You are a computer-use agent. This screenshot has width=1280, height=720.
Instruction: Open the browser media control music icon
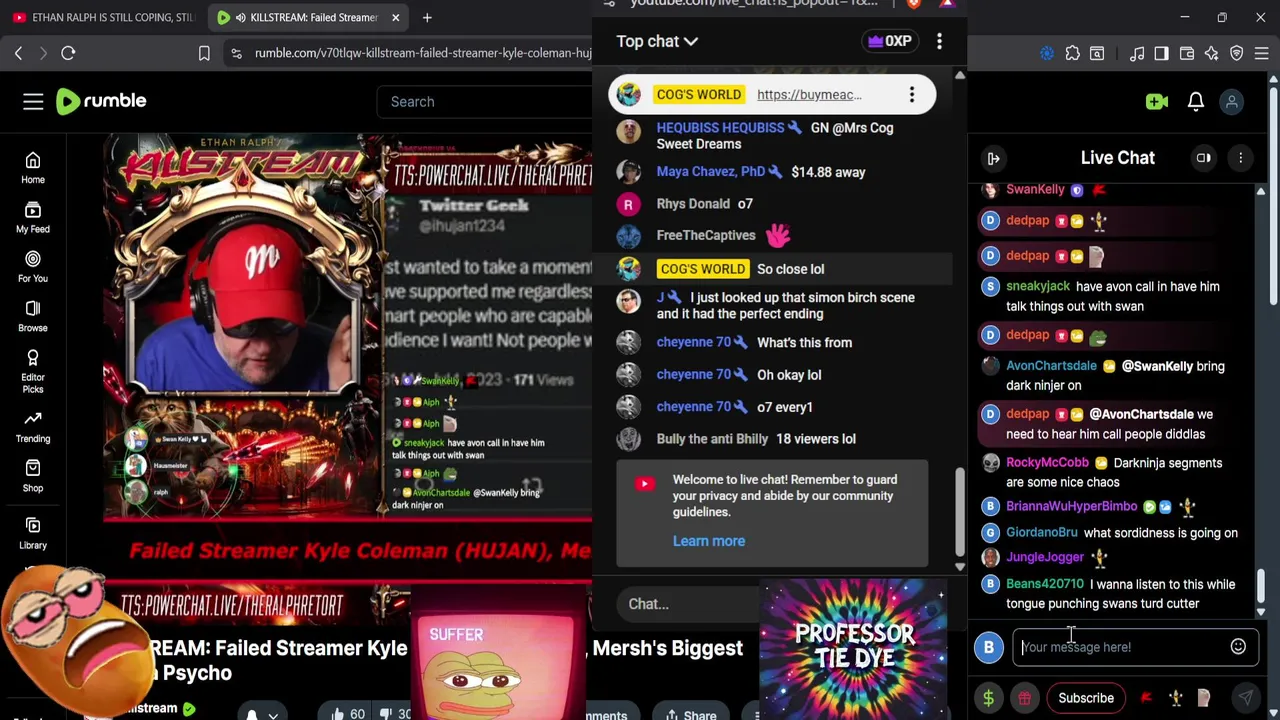tap(1137, 53)
